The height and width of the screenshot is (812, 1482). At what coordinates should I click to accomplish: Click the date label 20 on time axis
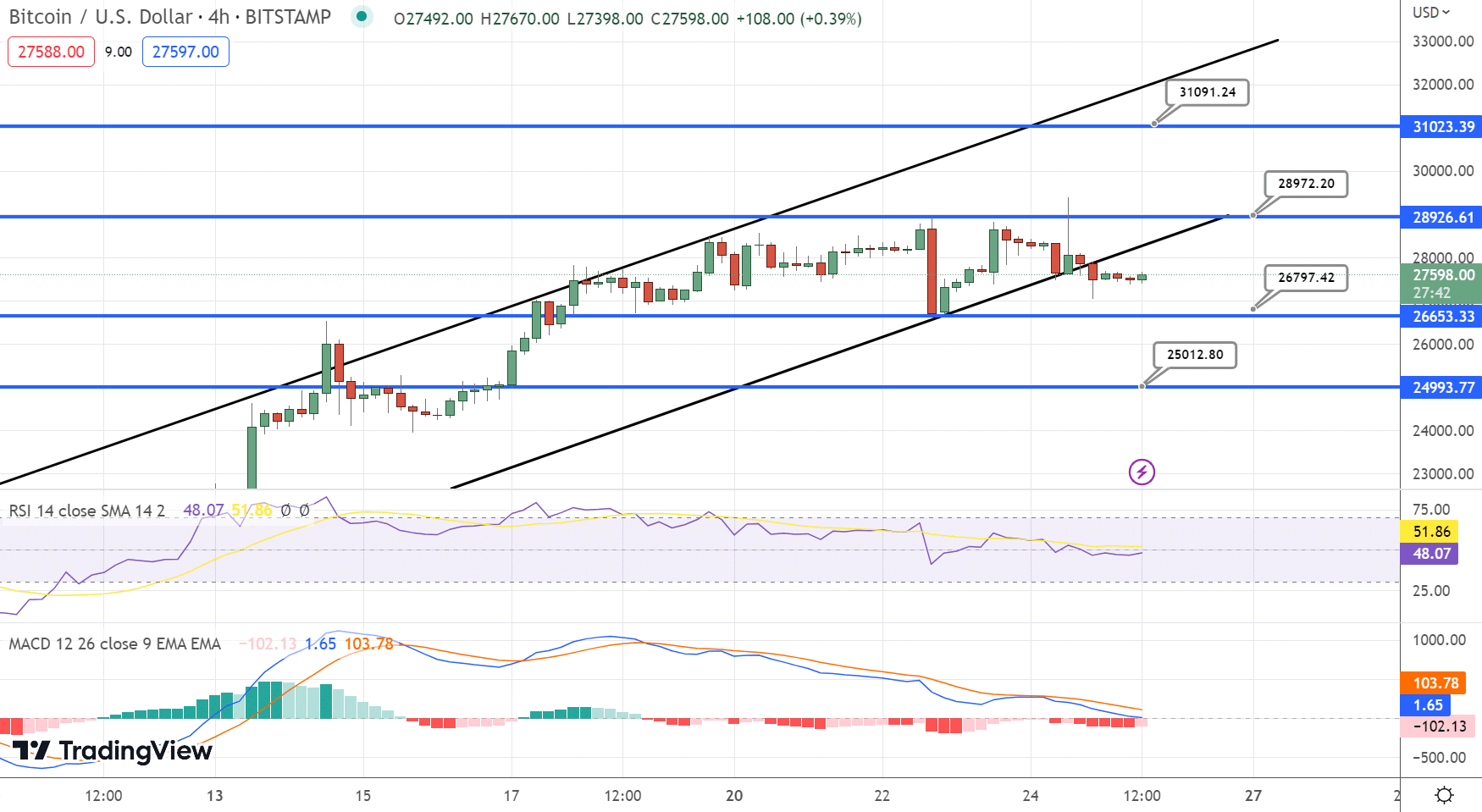pyautogui.click(x=734, y=796)
